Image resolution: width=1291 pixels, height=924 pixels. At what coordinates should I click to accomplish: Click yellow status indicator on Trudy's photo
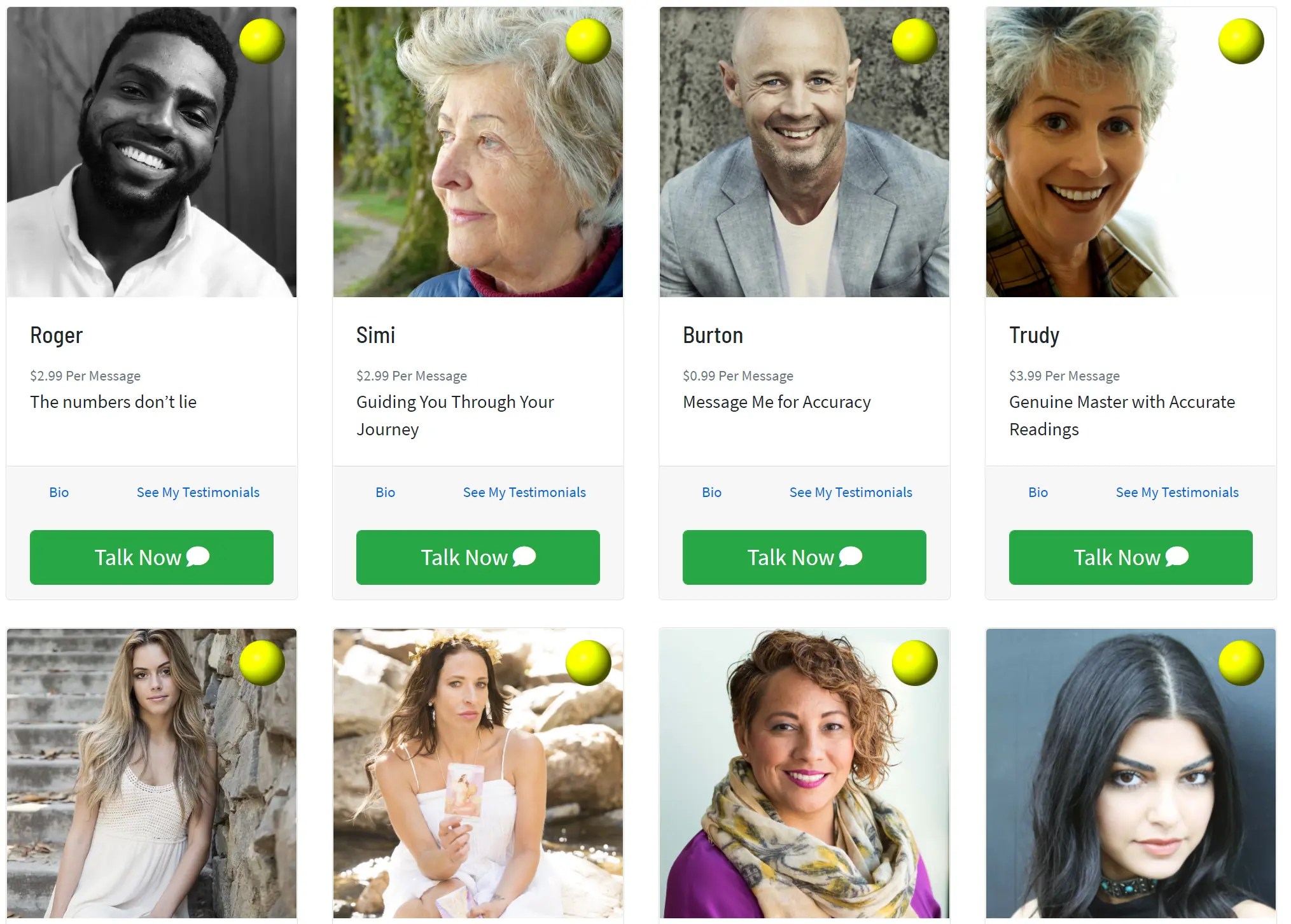1241,41
